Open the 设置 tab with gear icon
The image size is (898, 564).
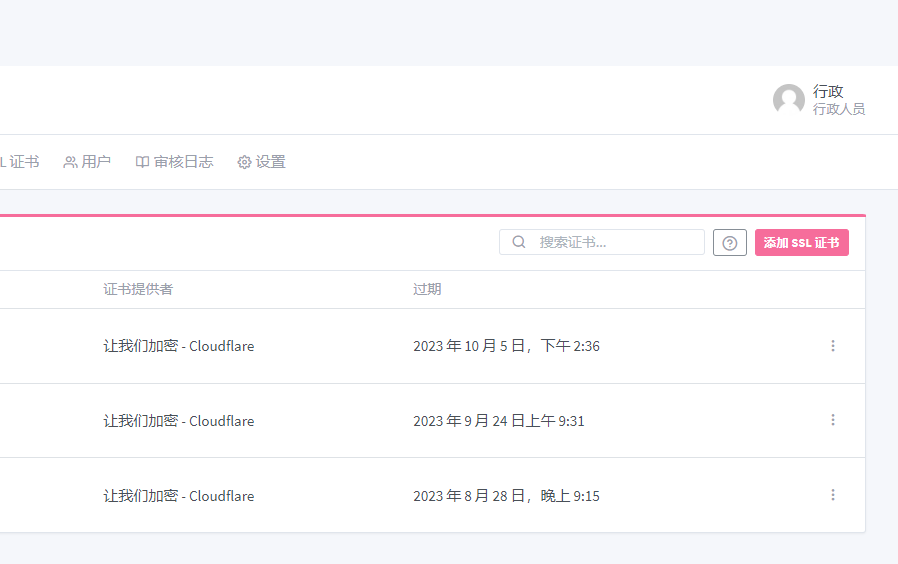pos(261,162)
